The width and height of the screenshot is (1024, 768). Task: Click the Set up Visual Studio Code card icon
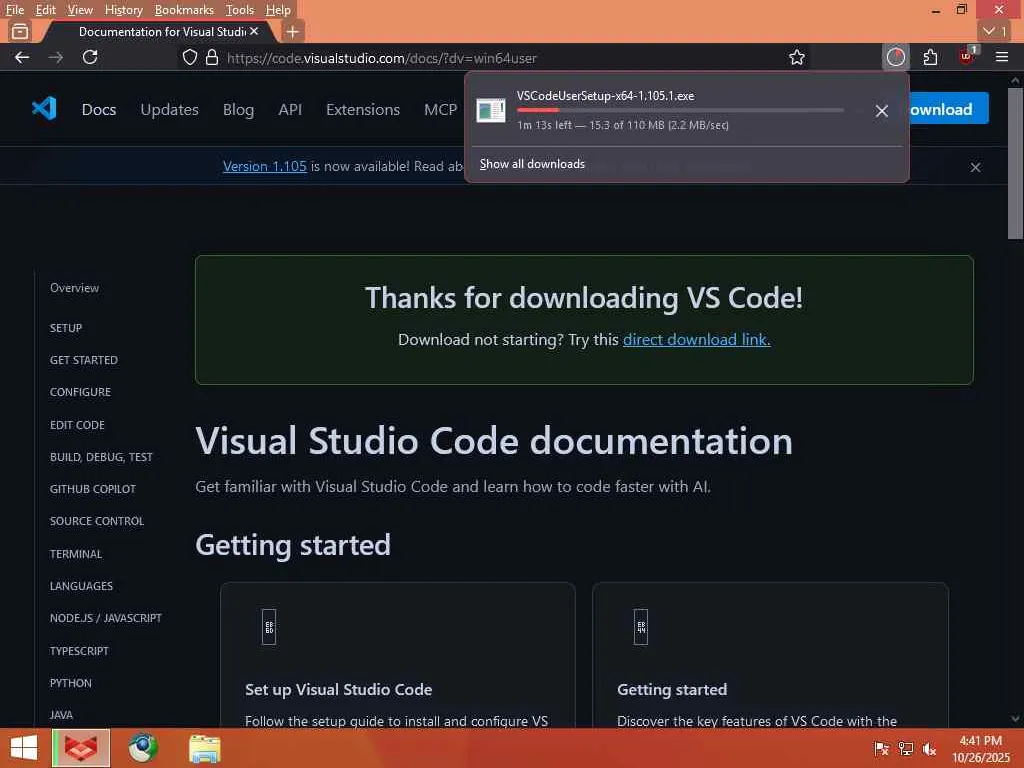(x=269, y=627)
